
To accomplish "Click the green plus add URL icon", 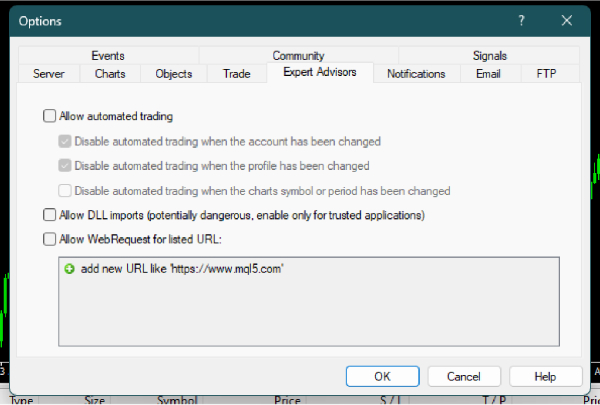I will [69, 269].
